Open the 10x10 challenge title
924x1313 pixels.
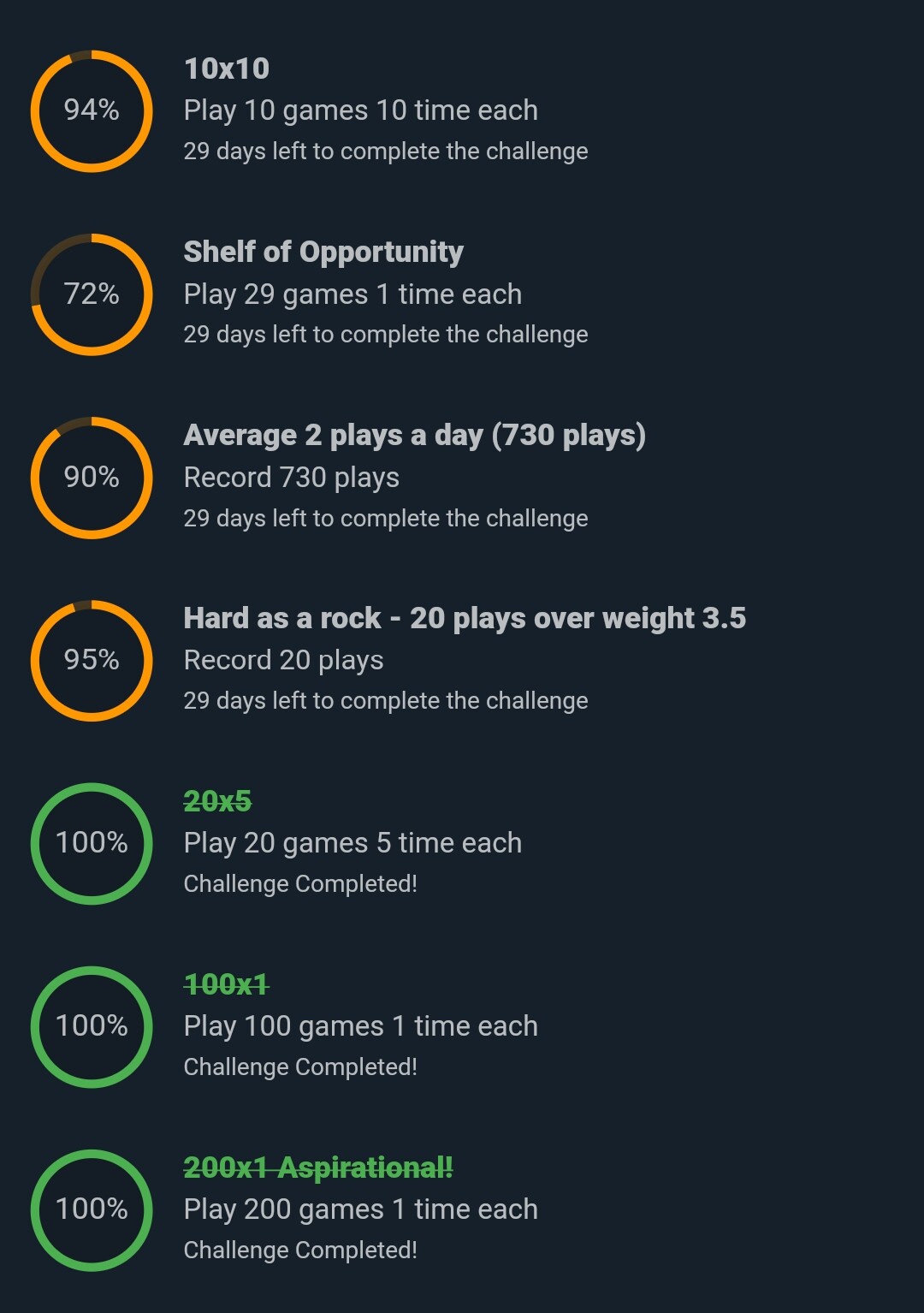click(227, 68)
